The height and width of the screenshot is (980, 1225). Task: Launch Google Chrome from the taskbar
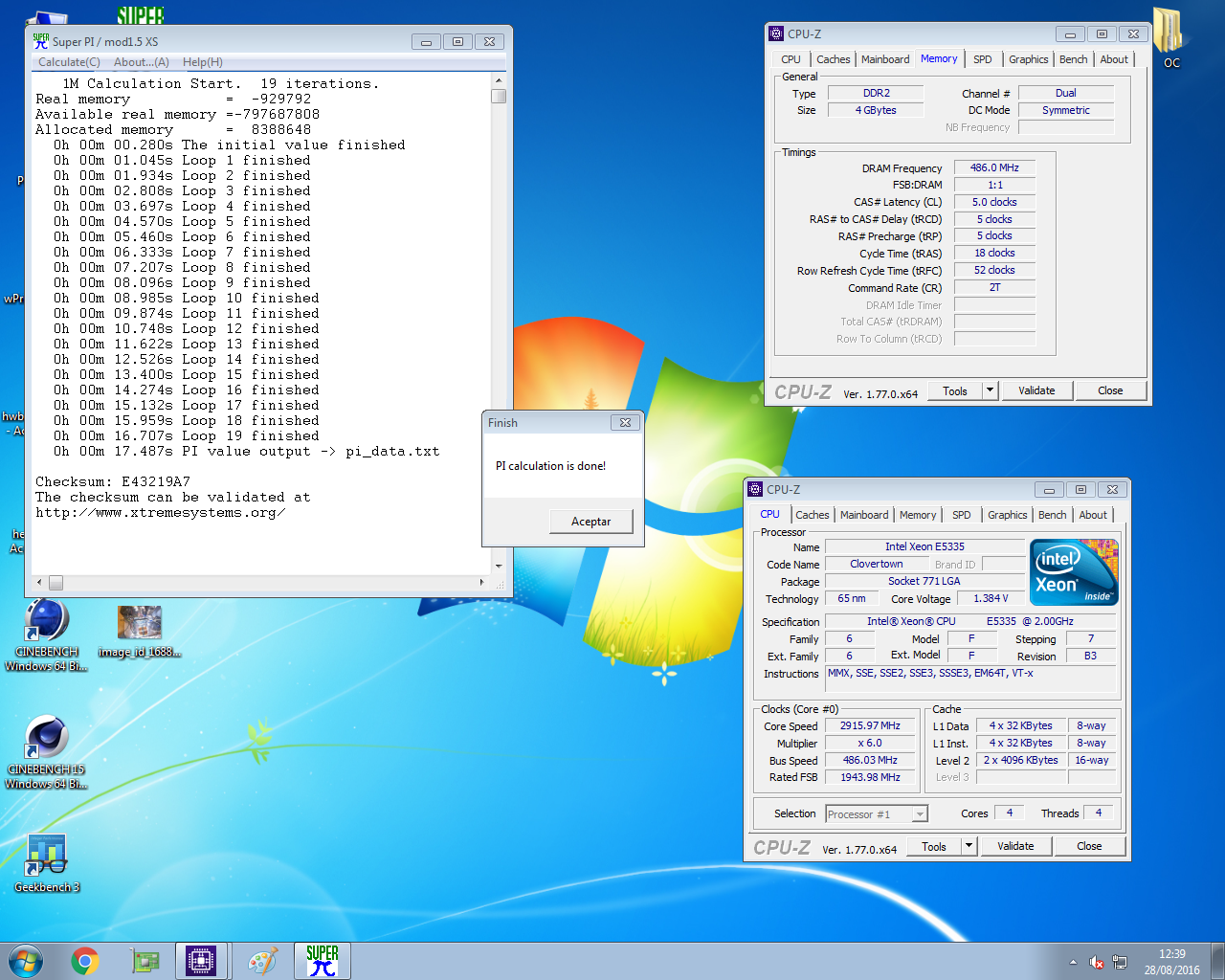[85, 961]
